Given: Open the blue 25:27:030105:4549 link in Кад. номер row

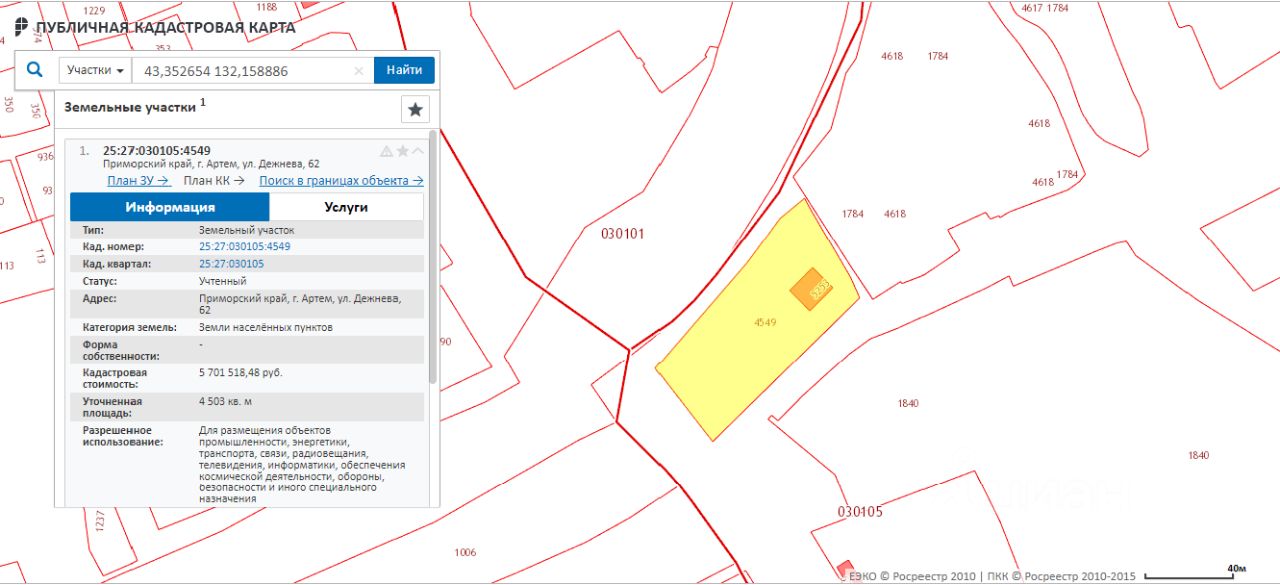Looking at the screenshot, I should [x=245, y=246].
